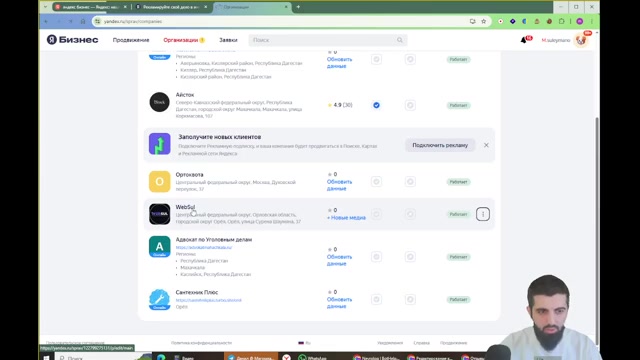Toggle the first checkbox in WebSul row
This screenshot has height=360, width=640.
(x=376, y=214)
